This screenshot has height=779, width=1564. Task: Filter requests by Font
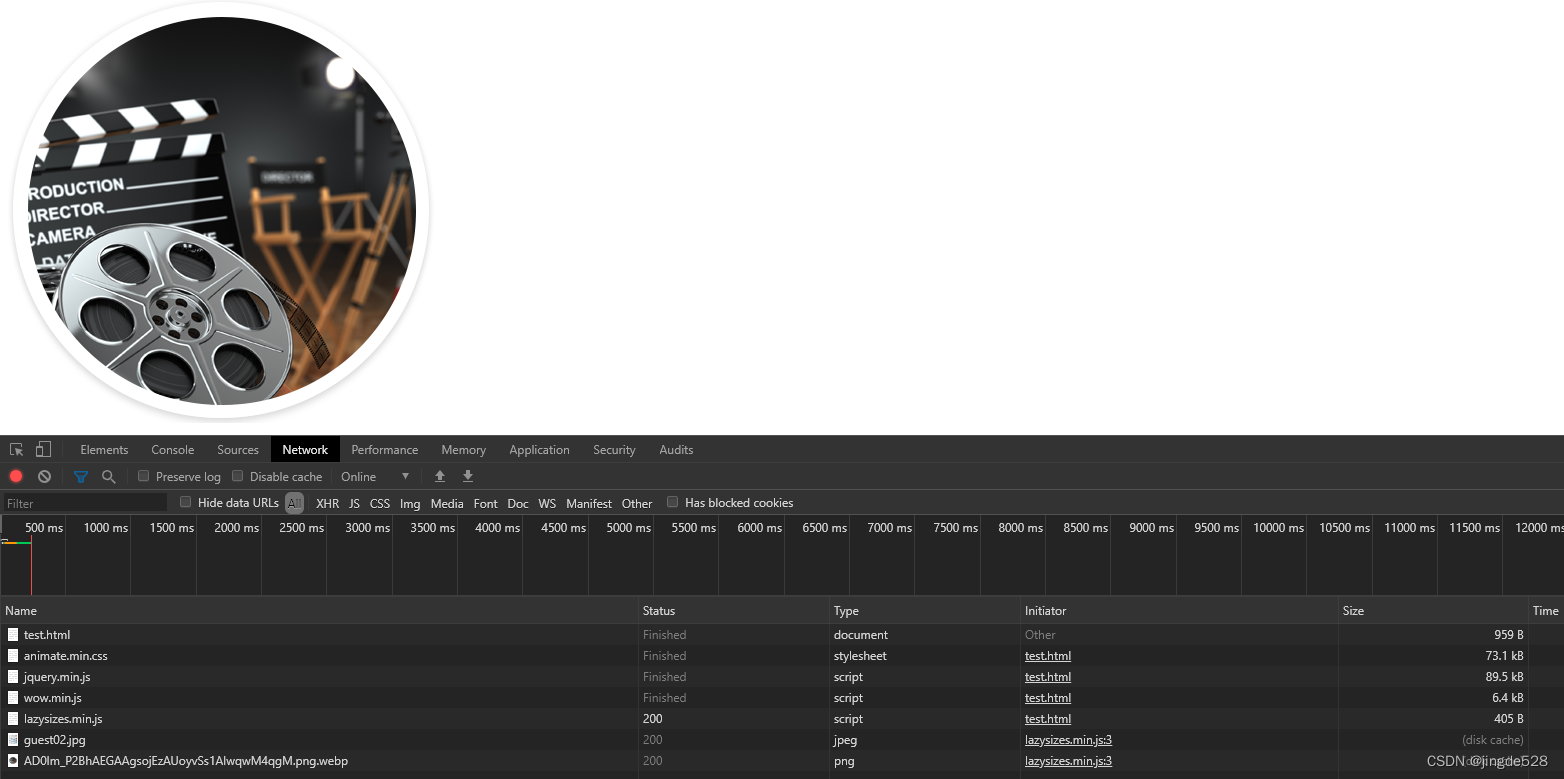tap(486, 503)
